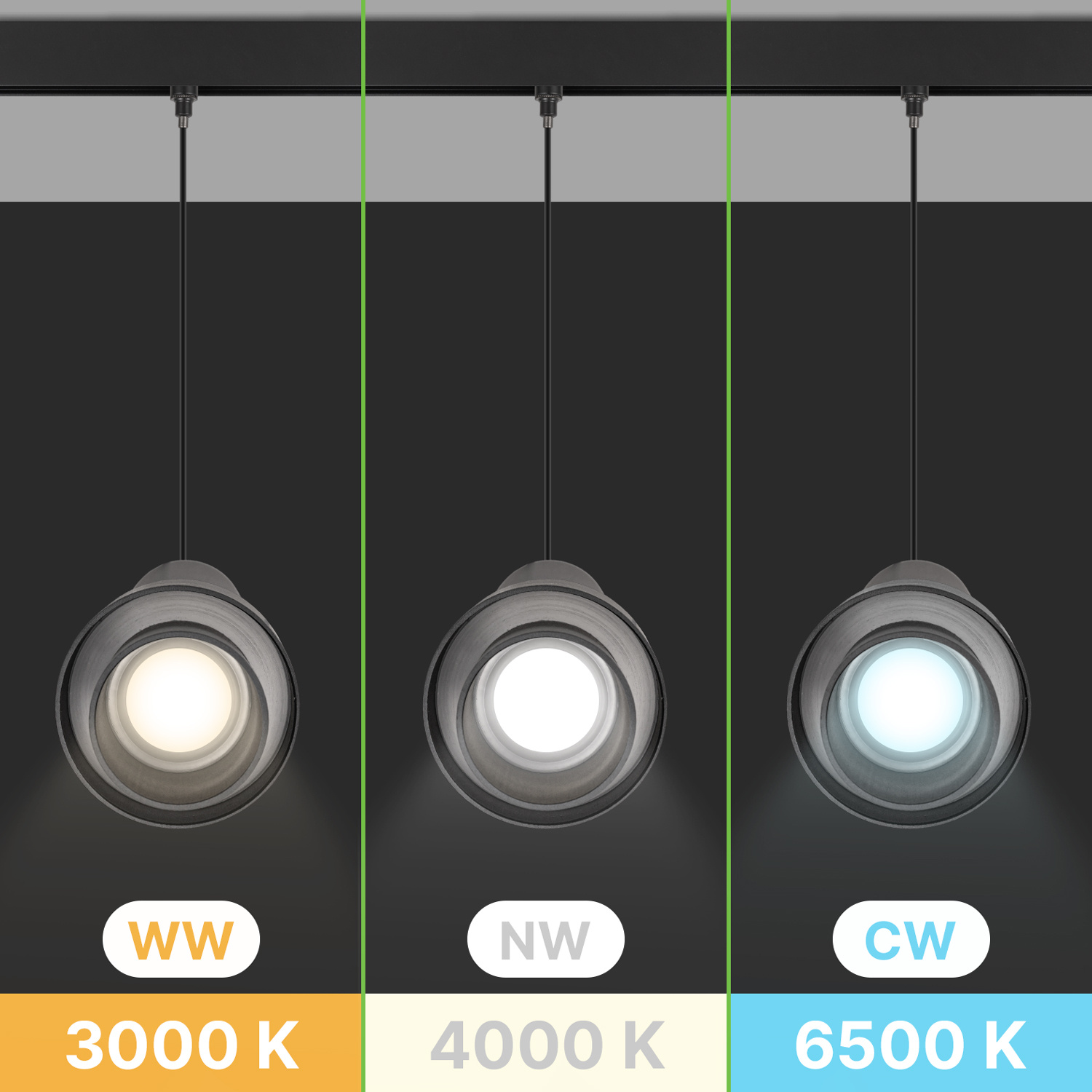Screen dimensions: 1092x1092
Task: Click the cool bluish bulb lens
Action: pos(910,700)
